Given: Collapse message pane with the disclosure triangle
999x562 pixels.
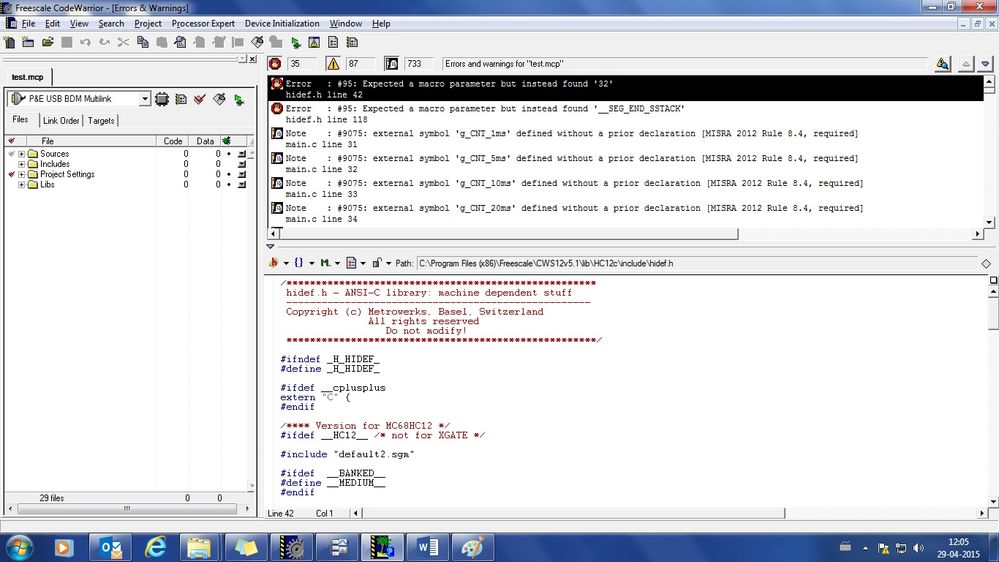Looking at the screenshot, I should tap(270, 247).
